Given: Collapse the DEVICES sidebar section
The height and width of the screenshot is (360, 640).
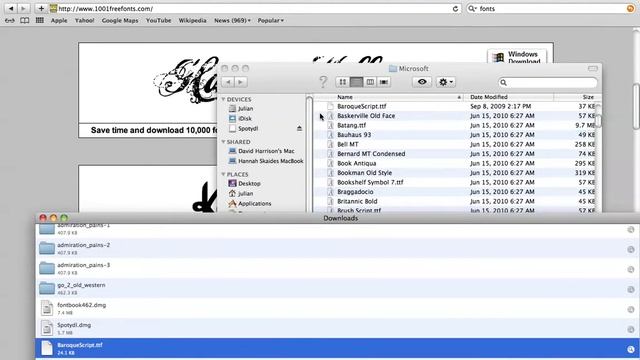Looking at the screenshot, I should point(223,99).
